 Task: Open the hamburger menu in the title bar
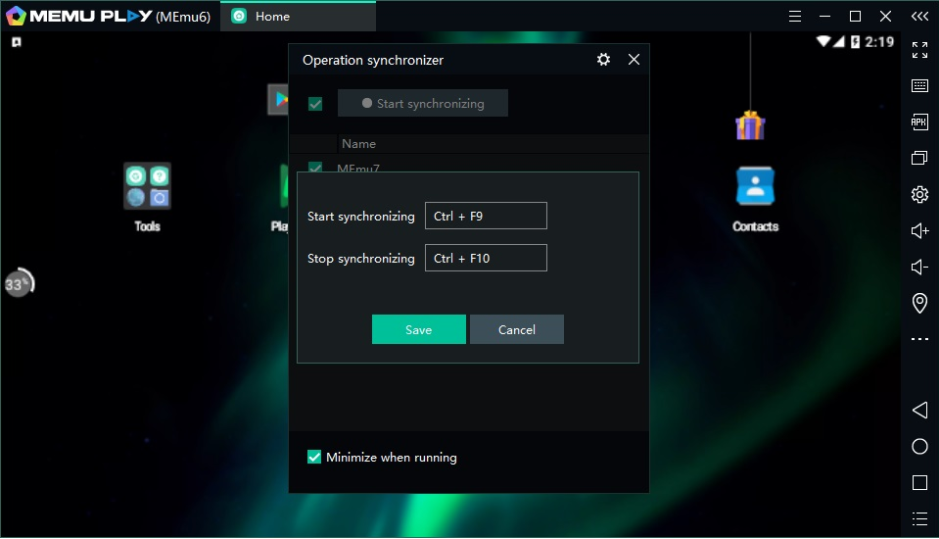[x=795, y=16]
